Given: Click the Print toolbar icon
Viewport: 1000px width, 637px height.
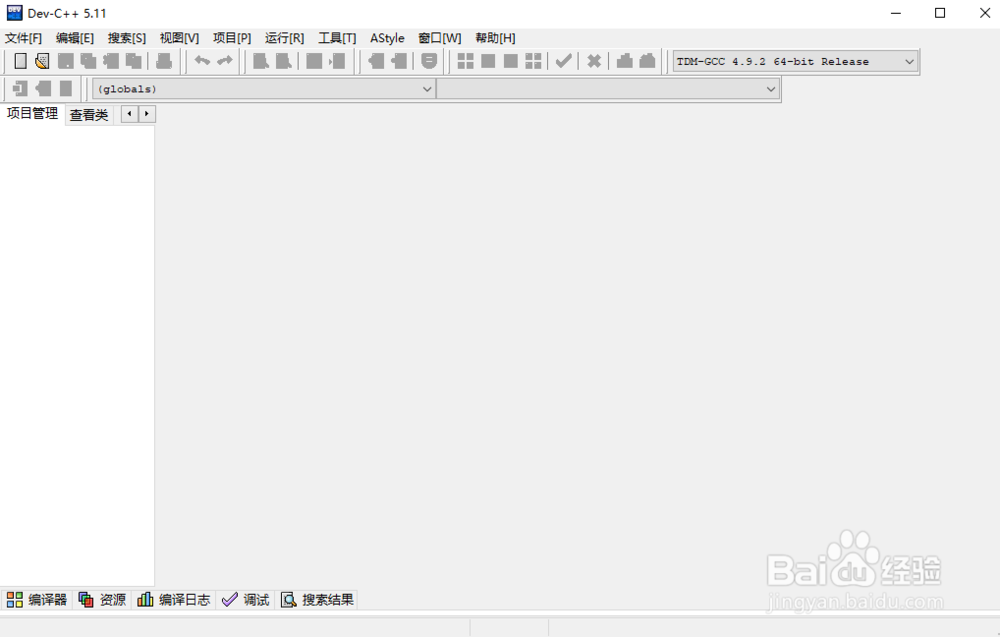Looking at the screenshot, I should 164,61.
